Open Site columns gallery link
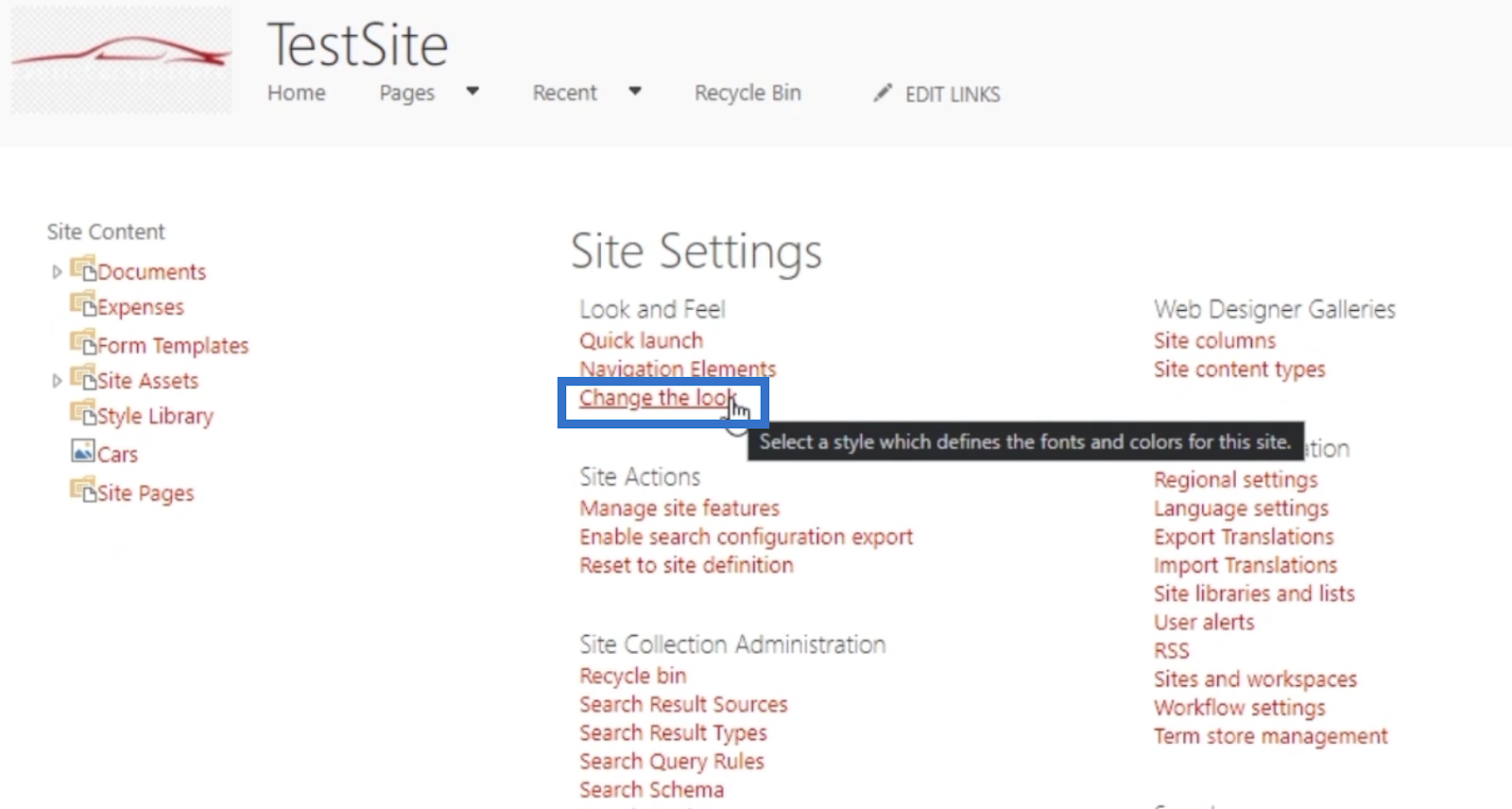The image size is (1512, 809). pyautogui.click(x=1214, y=340)
